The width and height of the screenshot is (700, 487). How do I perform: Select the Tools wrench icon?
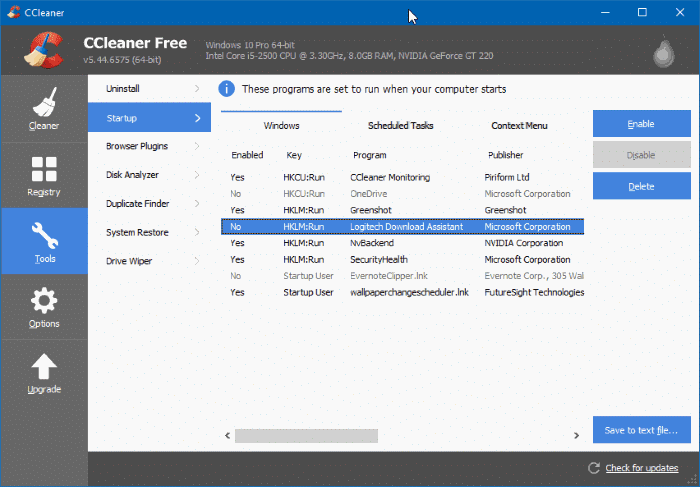(x=45, y=235)
